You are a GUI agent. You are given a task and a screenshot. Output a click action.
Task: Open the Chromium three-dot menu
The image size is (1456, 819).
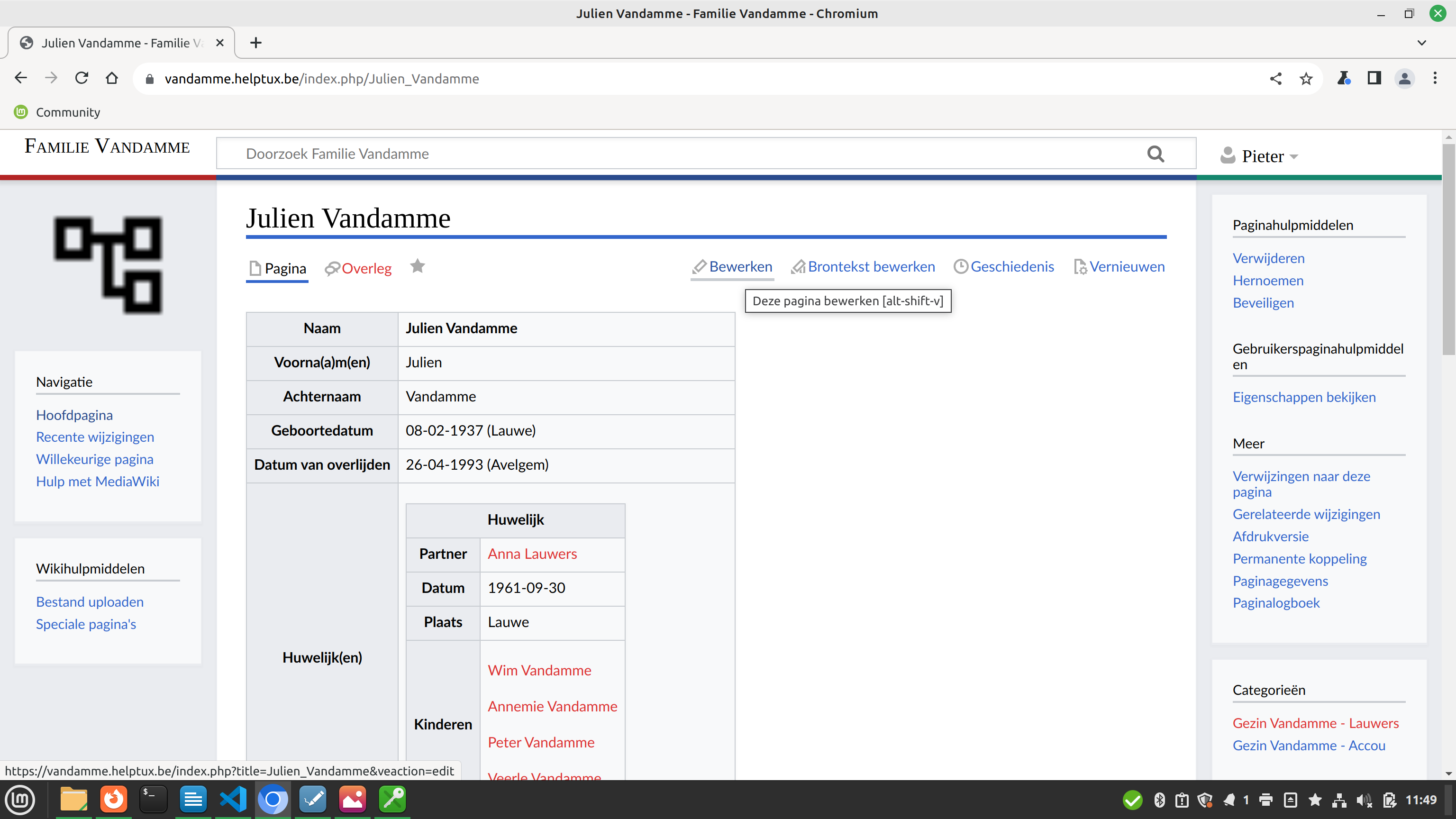[x=1435, y=78]
